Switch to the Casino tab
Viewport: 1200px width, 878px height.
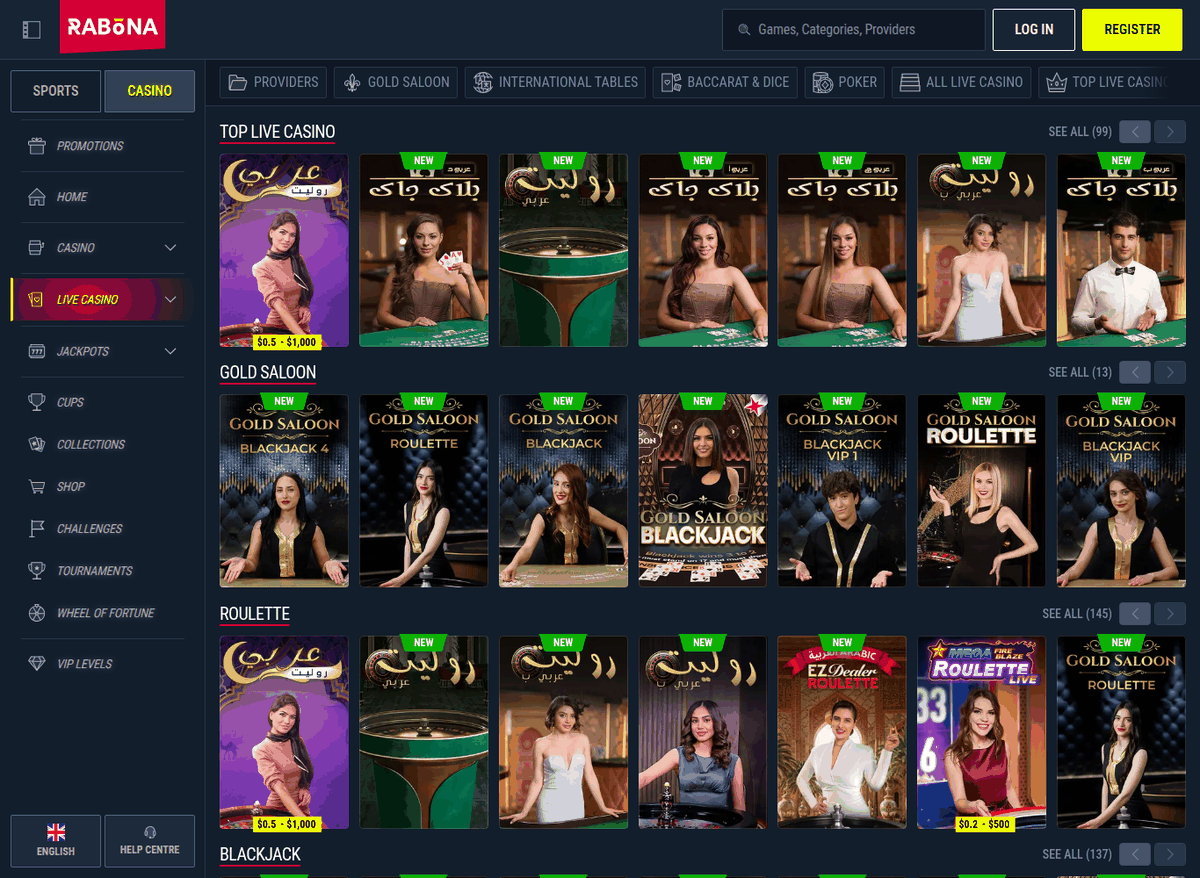pyautogui.click(x=150, y=91)
